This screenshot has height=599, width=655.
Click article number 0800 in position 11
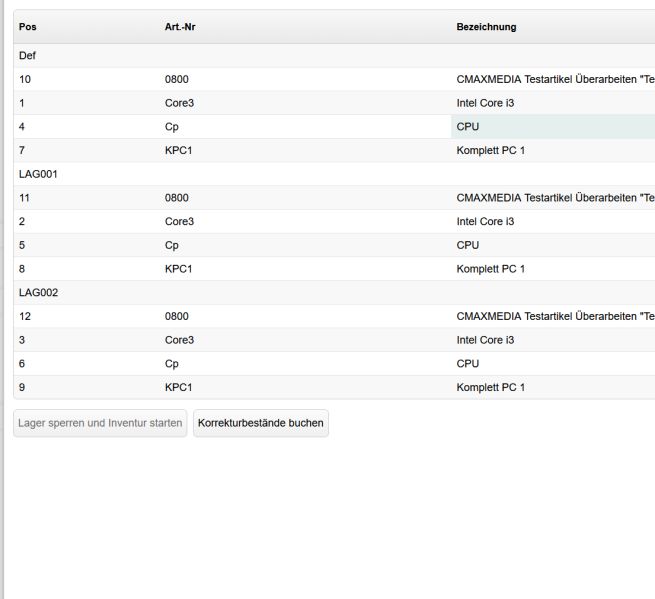[x=177, y=198]
